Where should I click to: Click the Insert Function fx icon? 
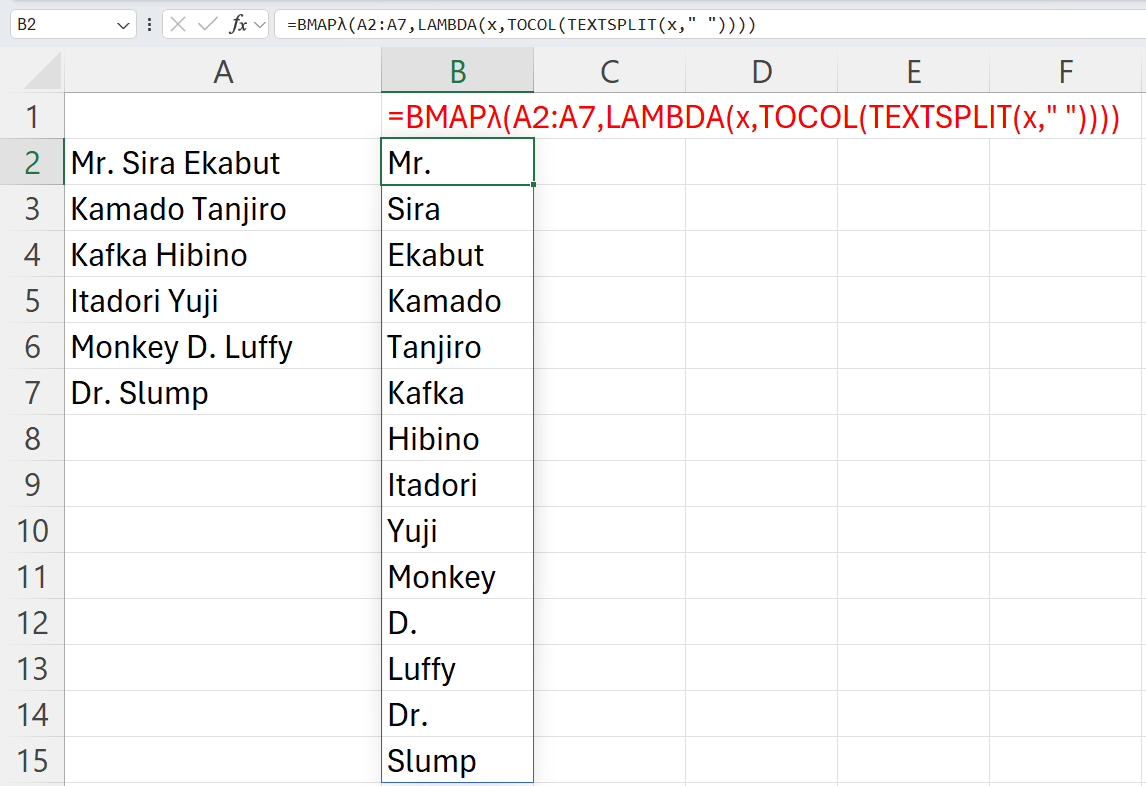pyautogui.click(x=237, y=25)
